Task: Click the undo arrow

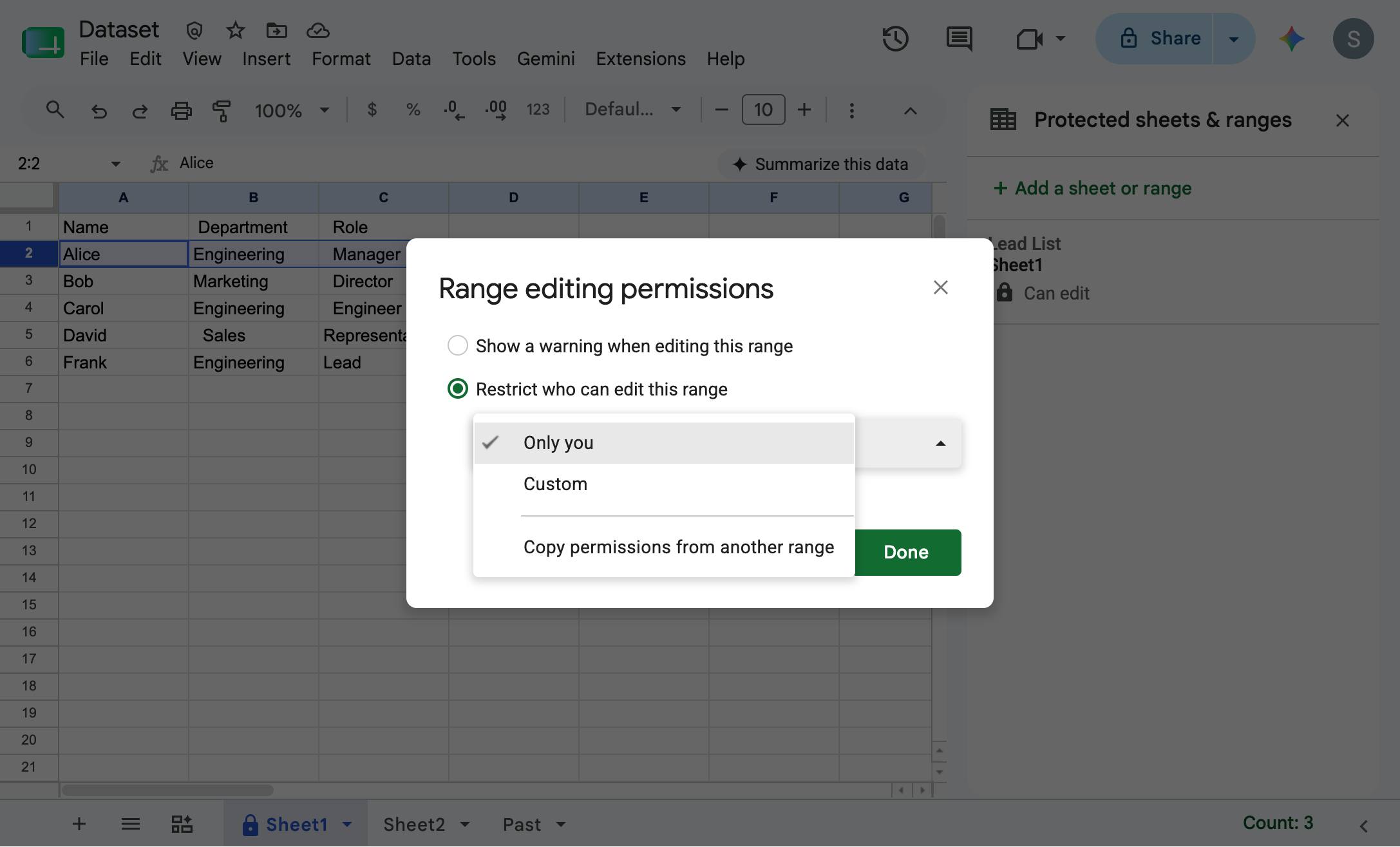Action: [x=99, y=111]
